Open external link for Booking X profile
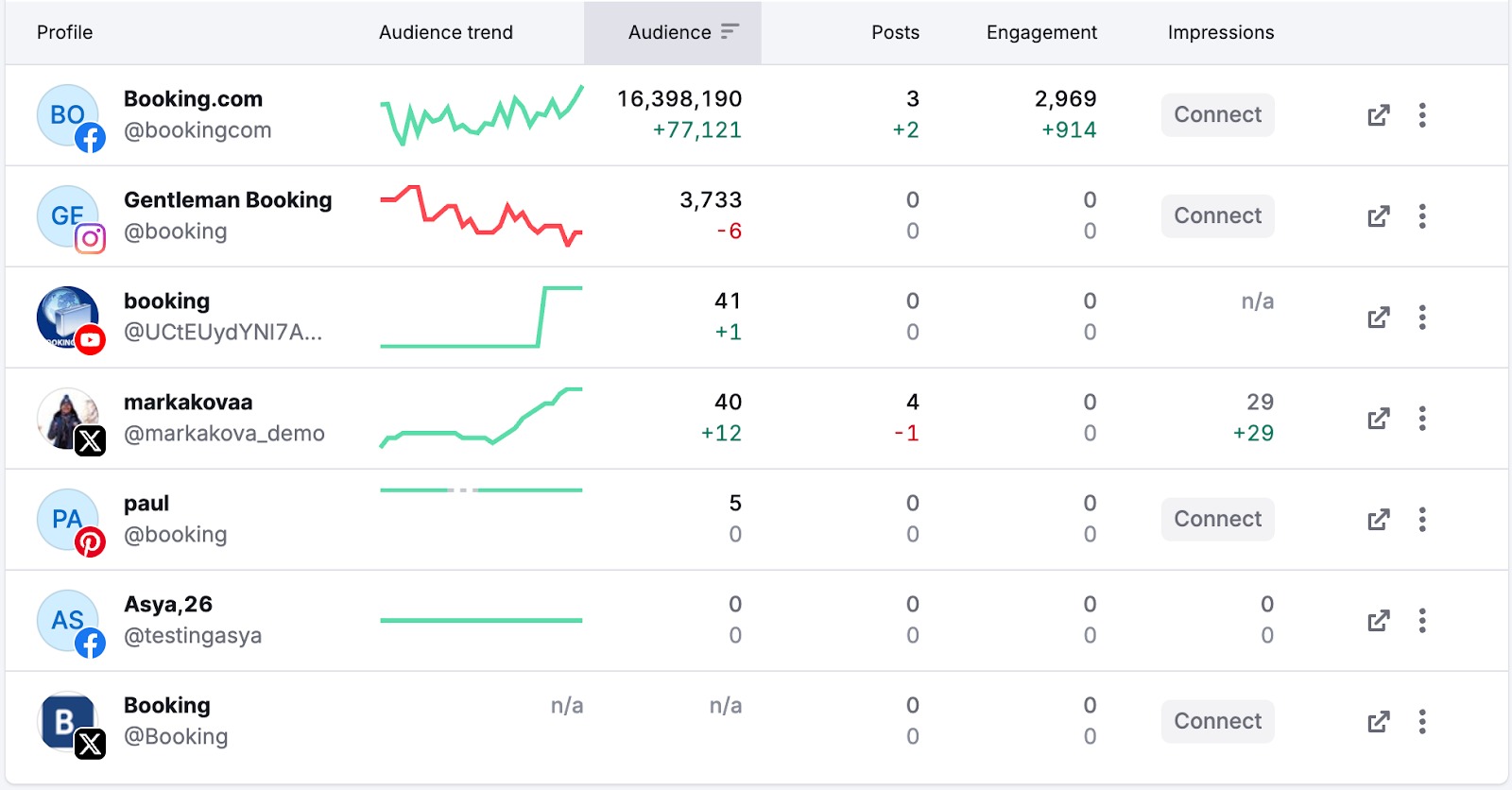The width and height of the screenshot is (1512, 790). click(x=1378, y=722)
